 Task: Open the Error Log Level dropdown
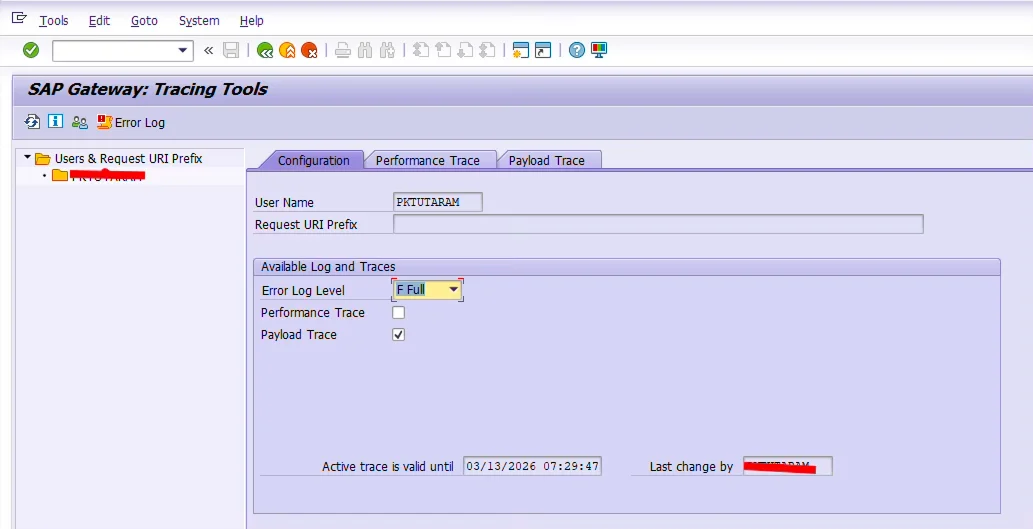tap(453, 289)
